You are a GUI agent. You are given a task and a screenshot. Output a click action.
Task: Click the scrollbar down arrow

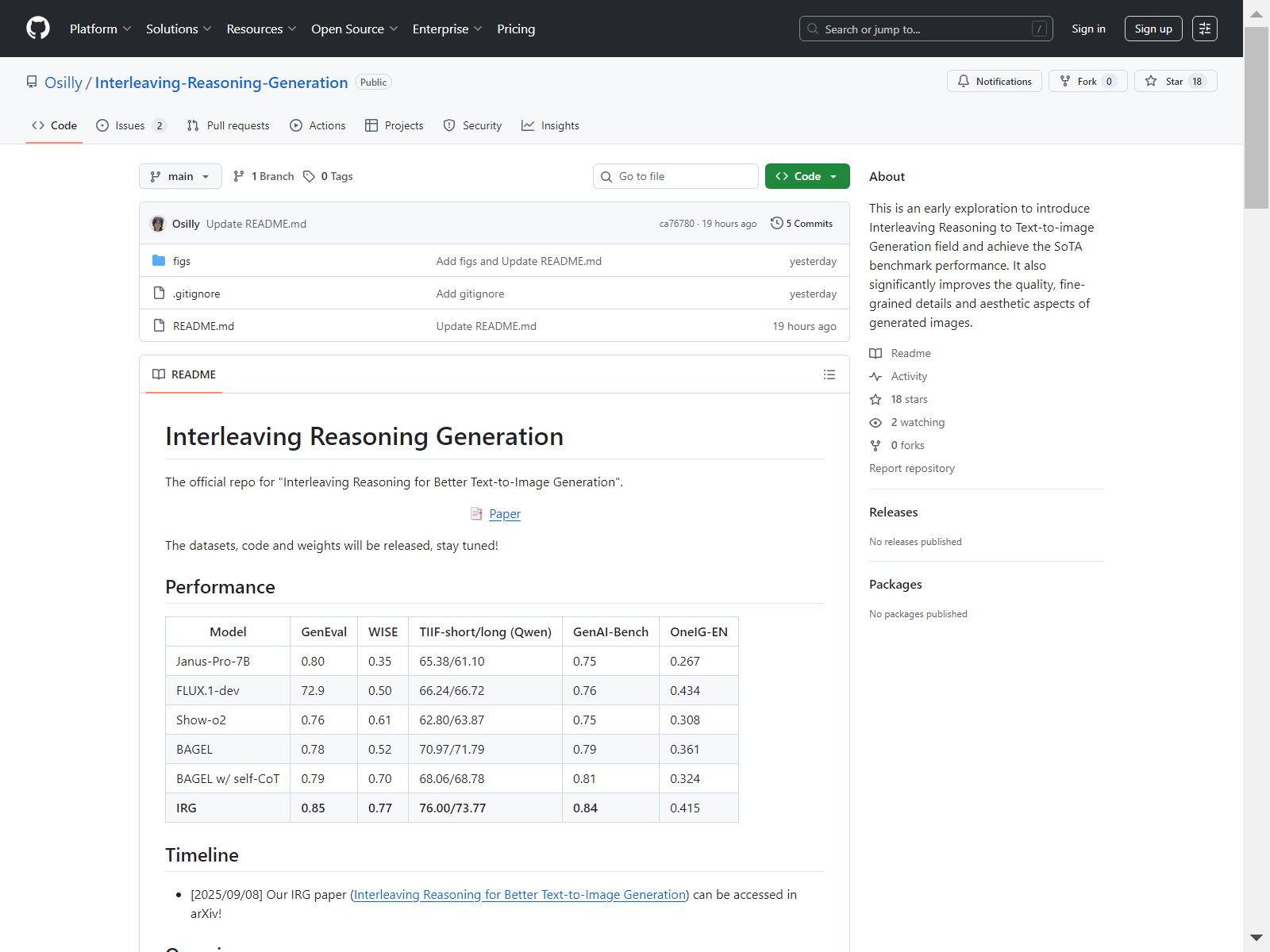click(1257, 939)
